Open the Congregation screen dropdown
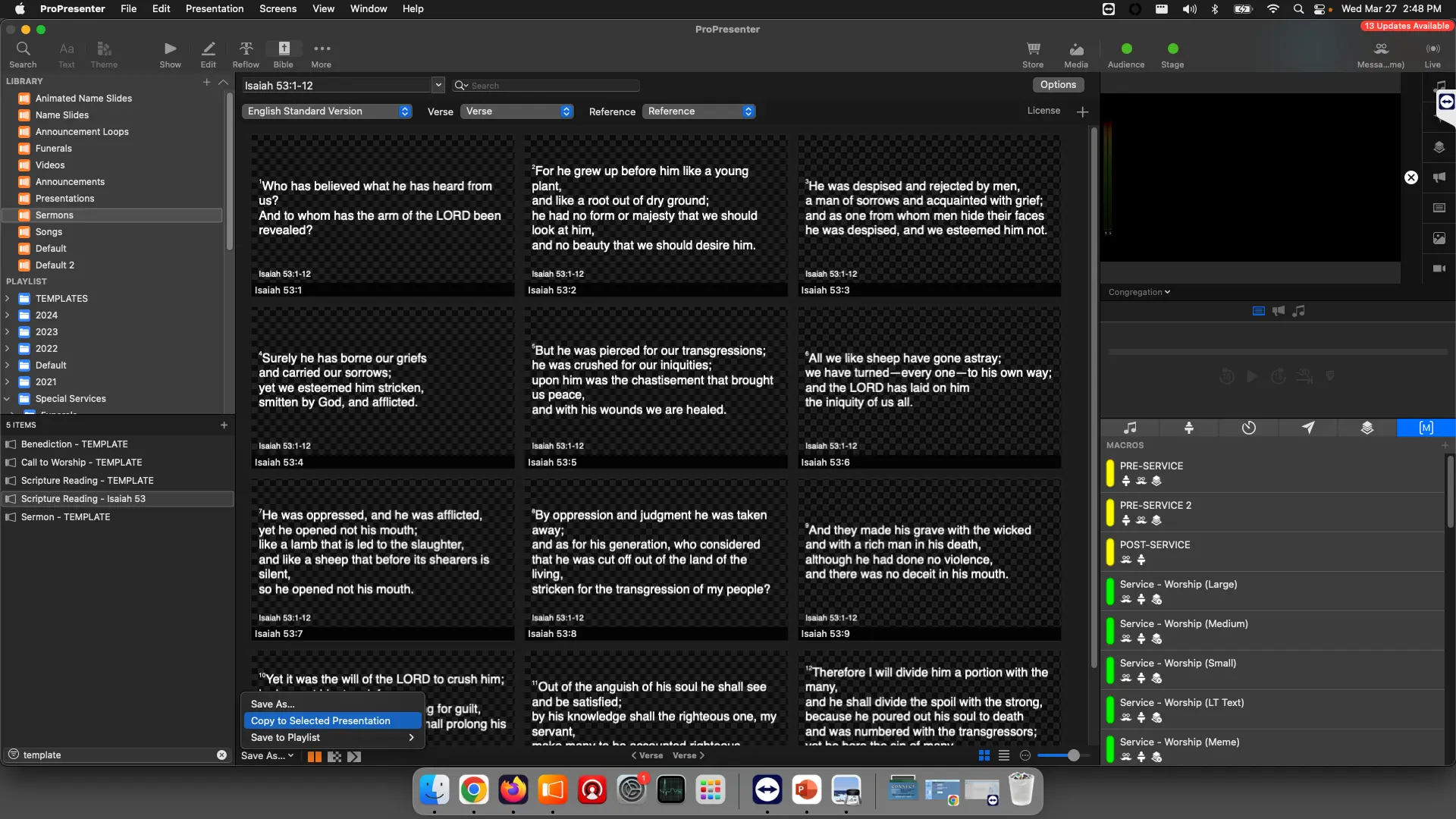This screenshot has width=1456, height=819. (x=1139, y=292)
